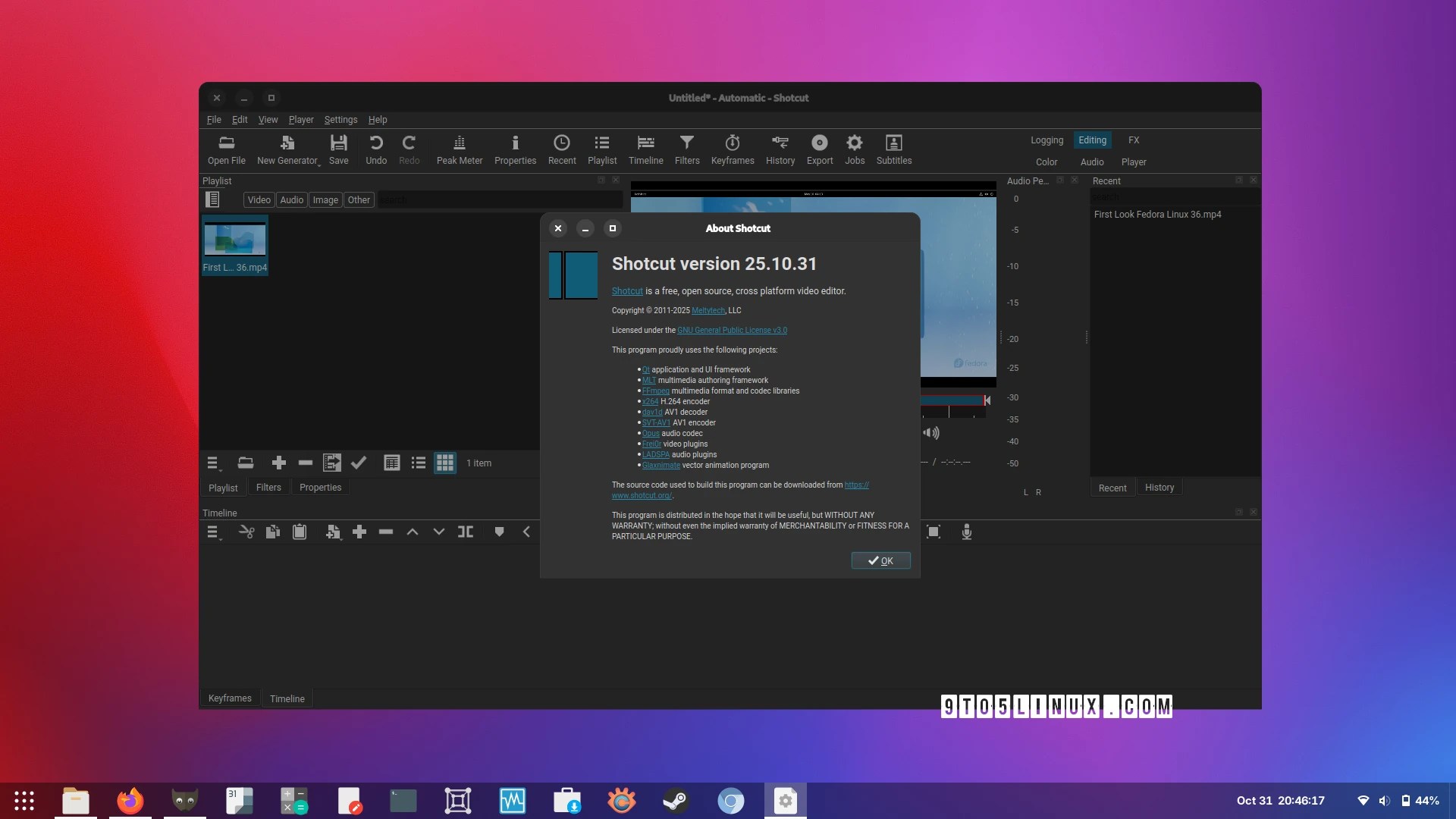This screenshot has height=819, width=1456.
Task: Select the First Look Fedora playlist thumbnail
Action: 235,241
